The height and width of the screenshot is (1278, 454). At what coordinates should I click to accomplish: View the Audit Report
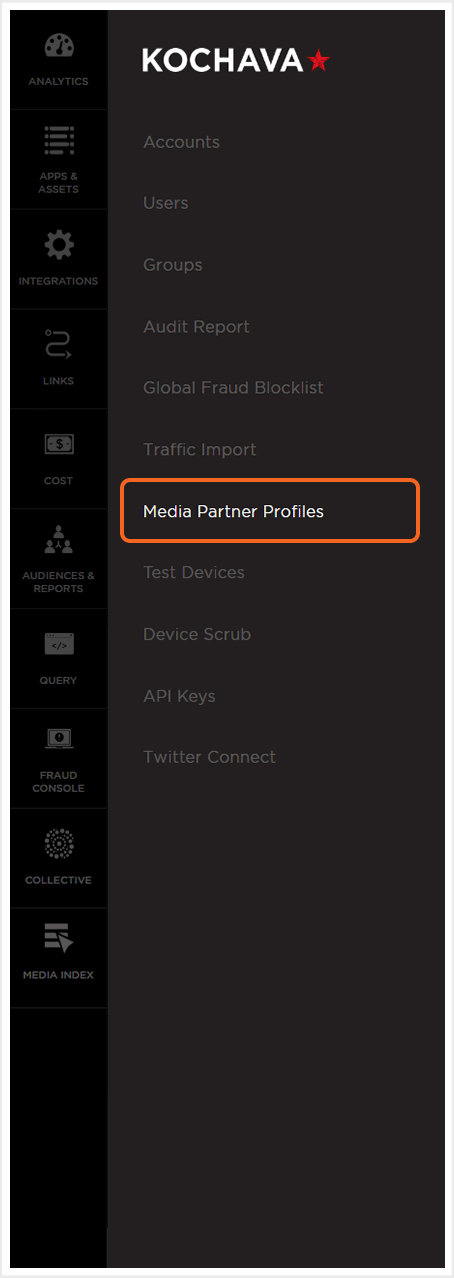(x=196, y=327)
